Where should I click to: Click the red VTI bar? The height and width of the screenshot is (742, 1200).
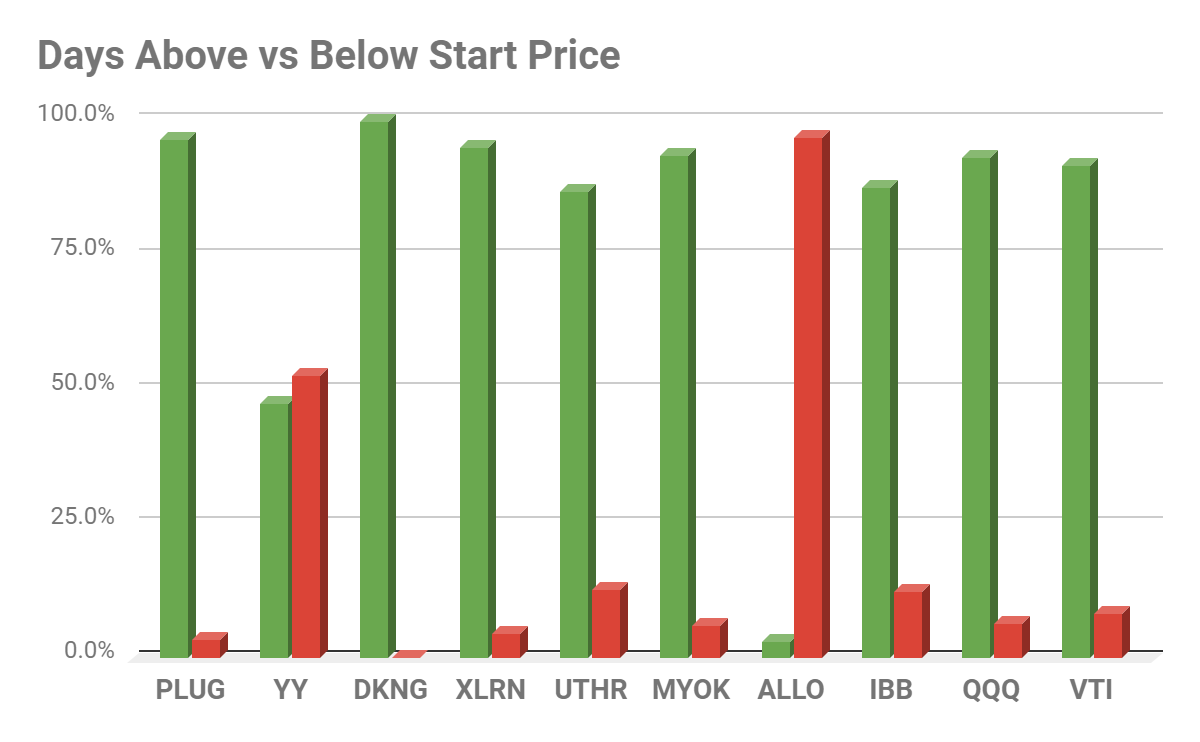point(1111,632)
